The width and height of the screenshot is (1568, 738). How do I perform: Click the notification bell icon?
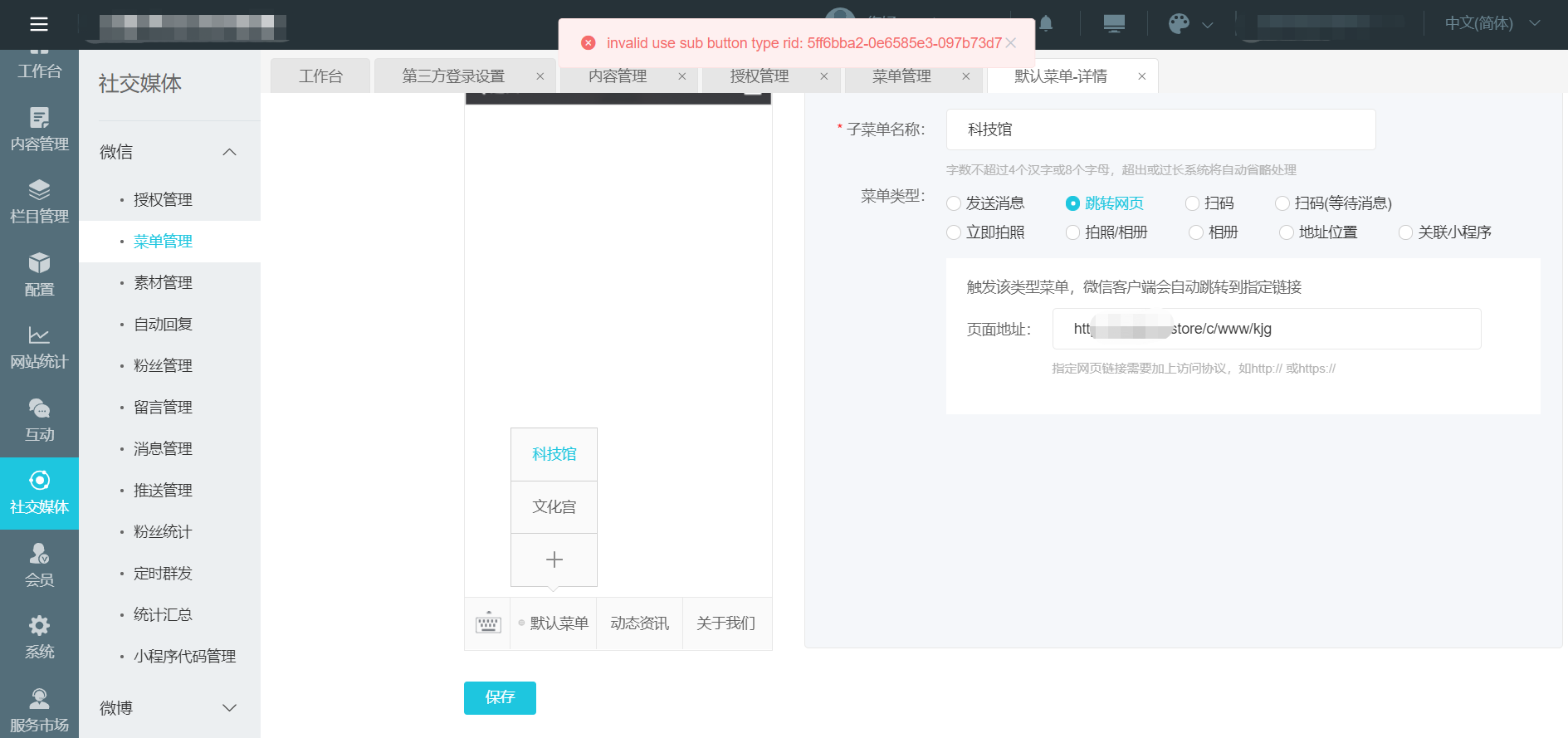click(x=1046, y=24)
